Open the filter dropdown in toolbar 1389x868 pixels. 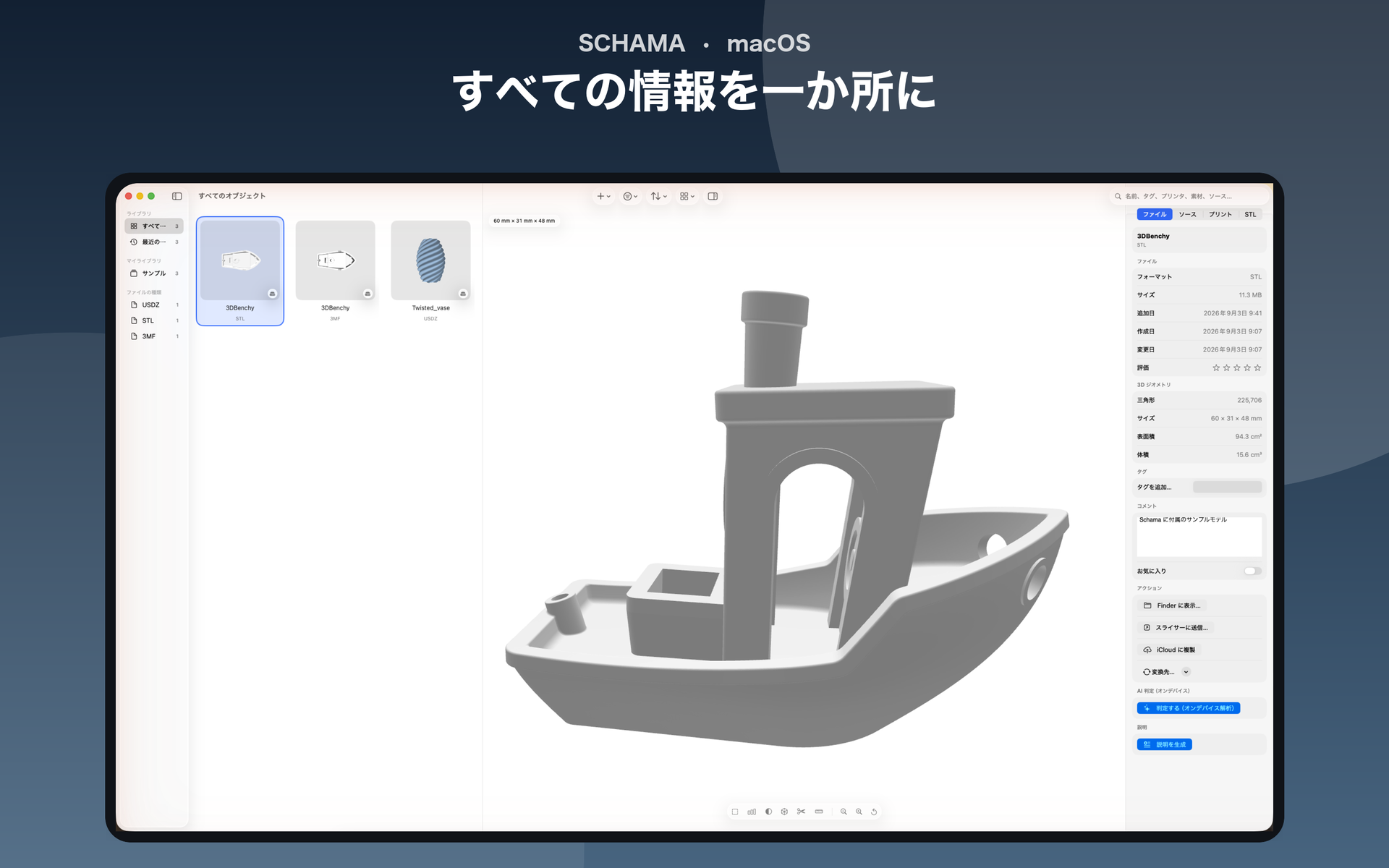[630, 196]
